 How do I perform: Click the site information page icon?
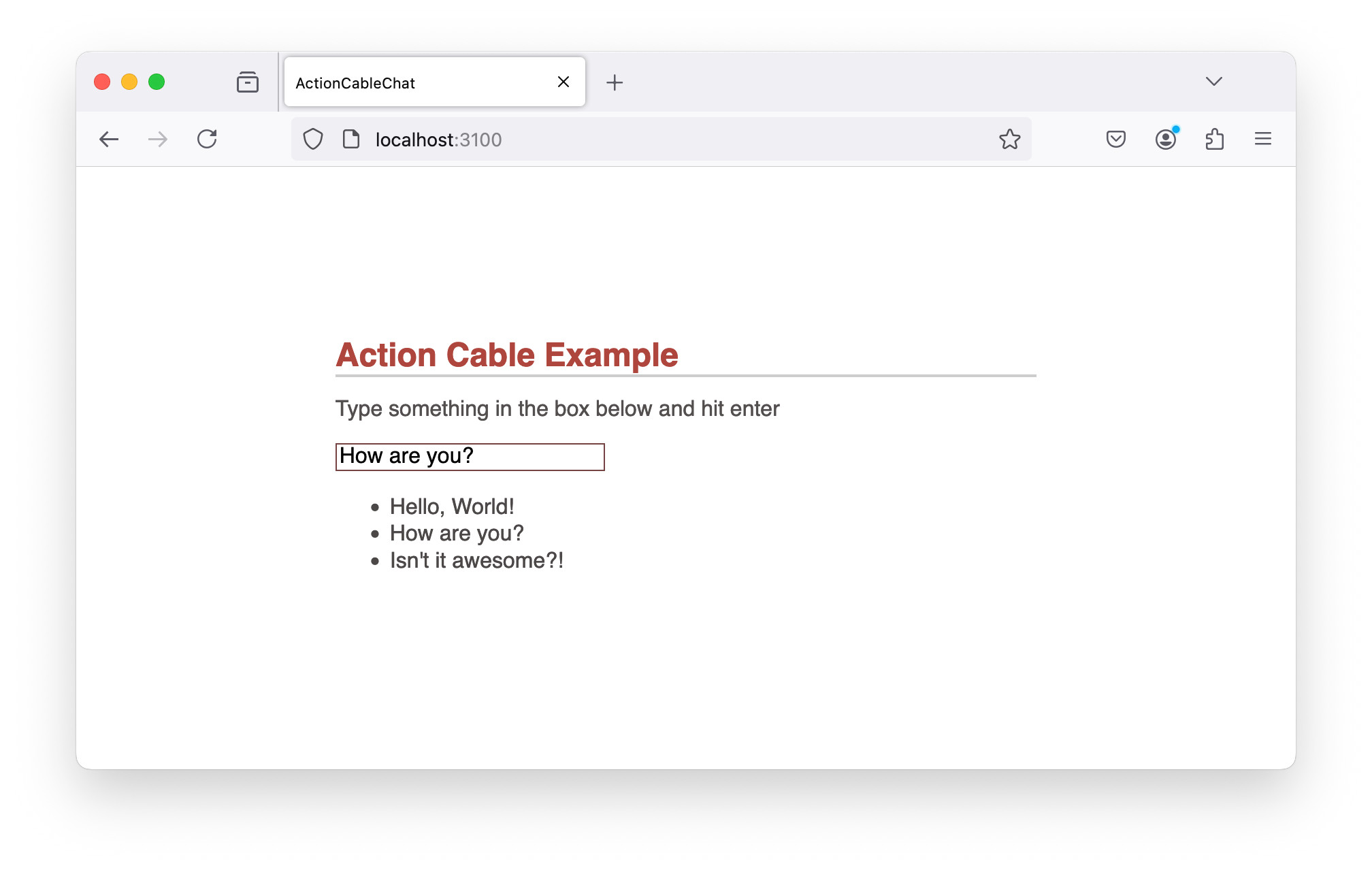click(350, 139)
